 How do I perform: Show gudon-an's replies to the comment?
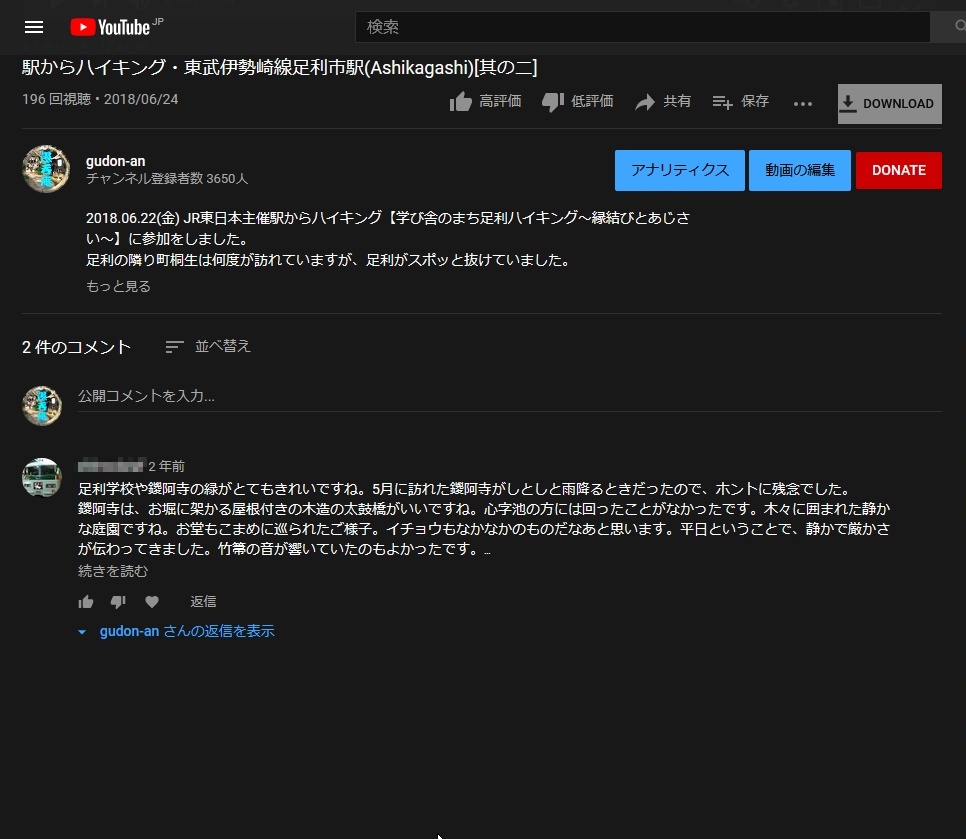(x=186, y=631)
